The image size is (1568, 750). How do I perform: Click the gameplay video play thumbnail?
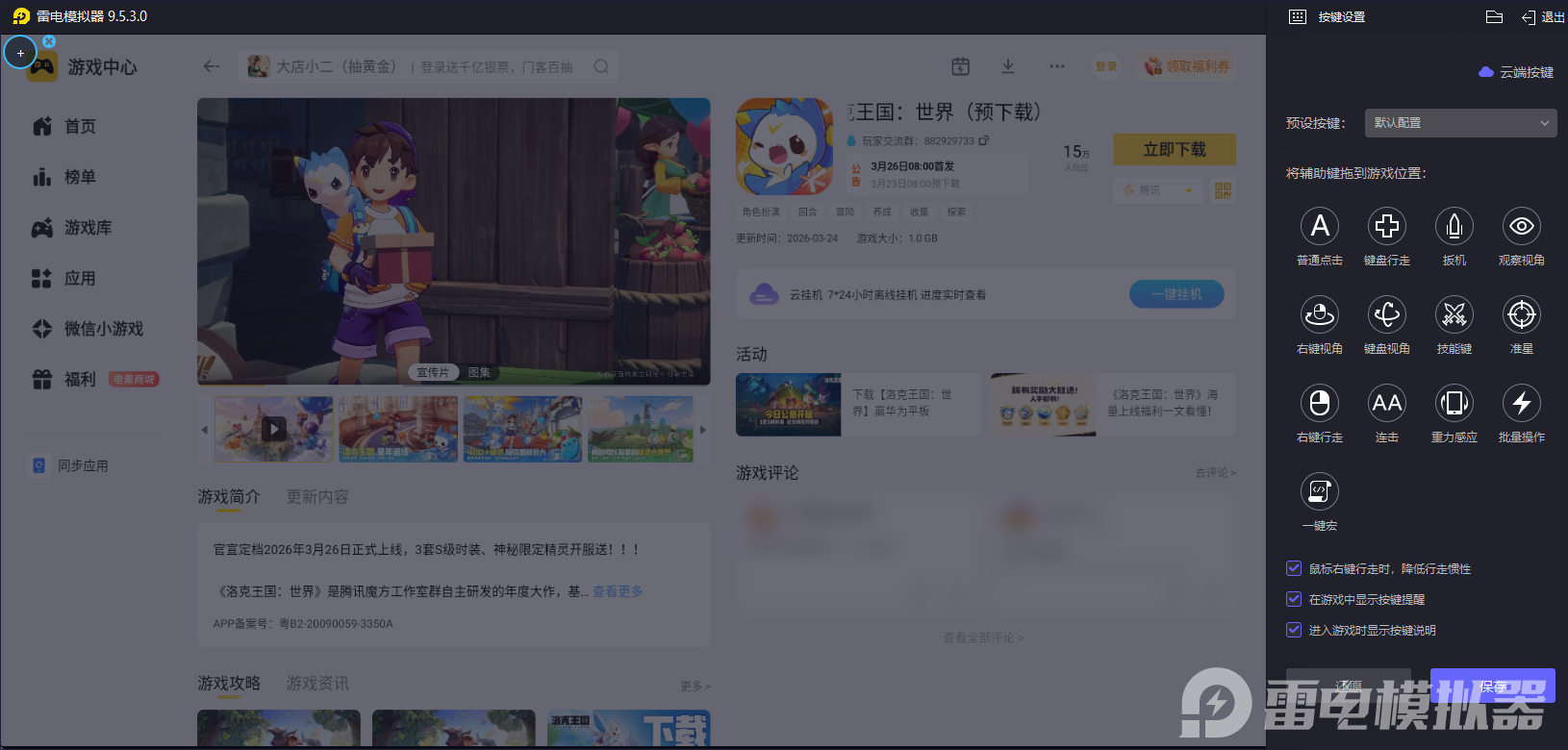(x=274, y=429)
